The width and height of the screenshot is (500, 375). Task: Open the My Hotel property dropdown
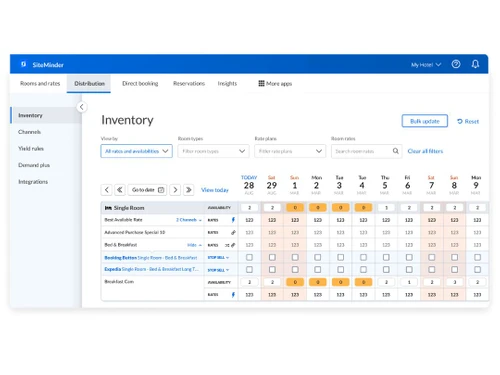426,65
